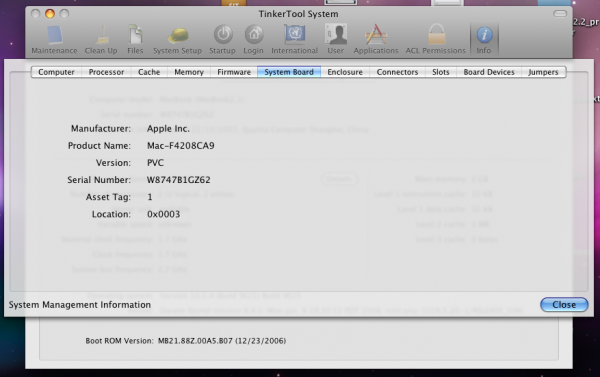This screenshot has height=377, width=600.
Task: Switch to the Board Devices tab
Action: (x=489, y=72)
